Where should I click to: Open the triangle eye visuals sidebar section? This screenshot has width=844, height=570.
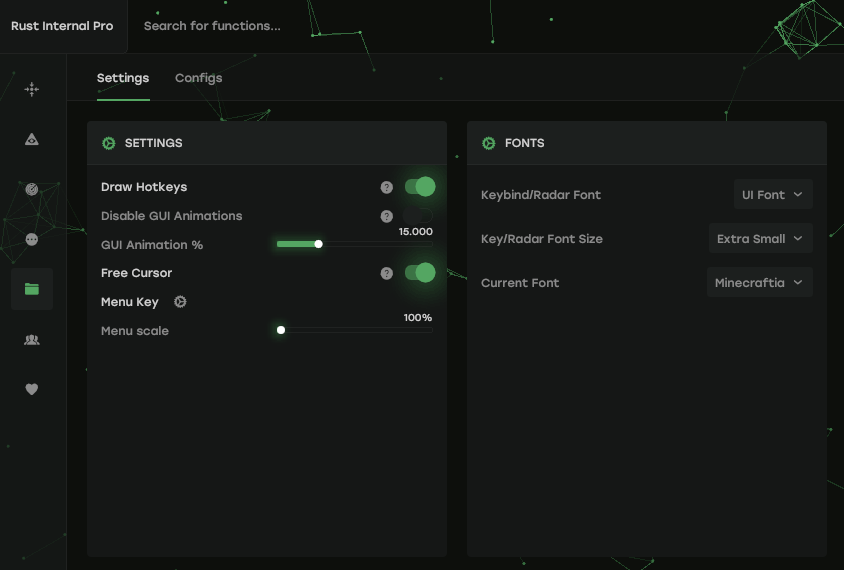[32, 139]
